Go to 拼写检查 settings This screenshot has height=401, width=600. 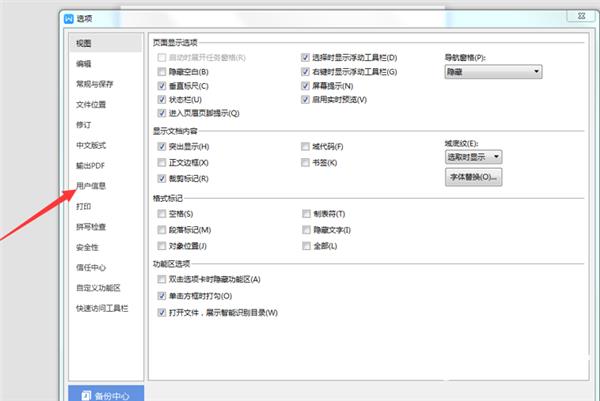91,227
